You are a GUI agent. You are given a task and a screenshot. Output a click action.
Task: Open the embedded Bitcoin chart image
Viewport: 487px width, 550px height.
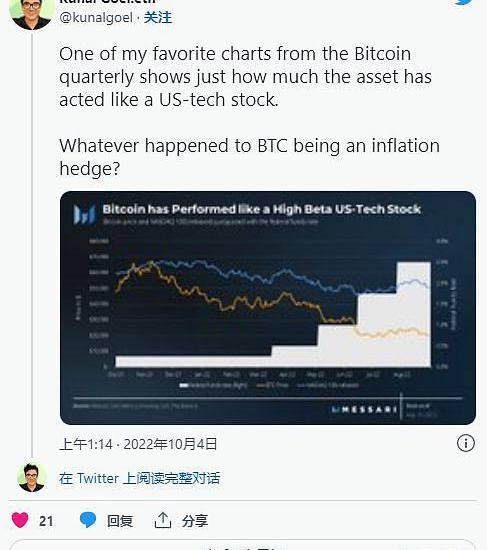(268, 308)
